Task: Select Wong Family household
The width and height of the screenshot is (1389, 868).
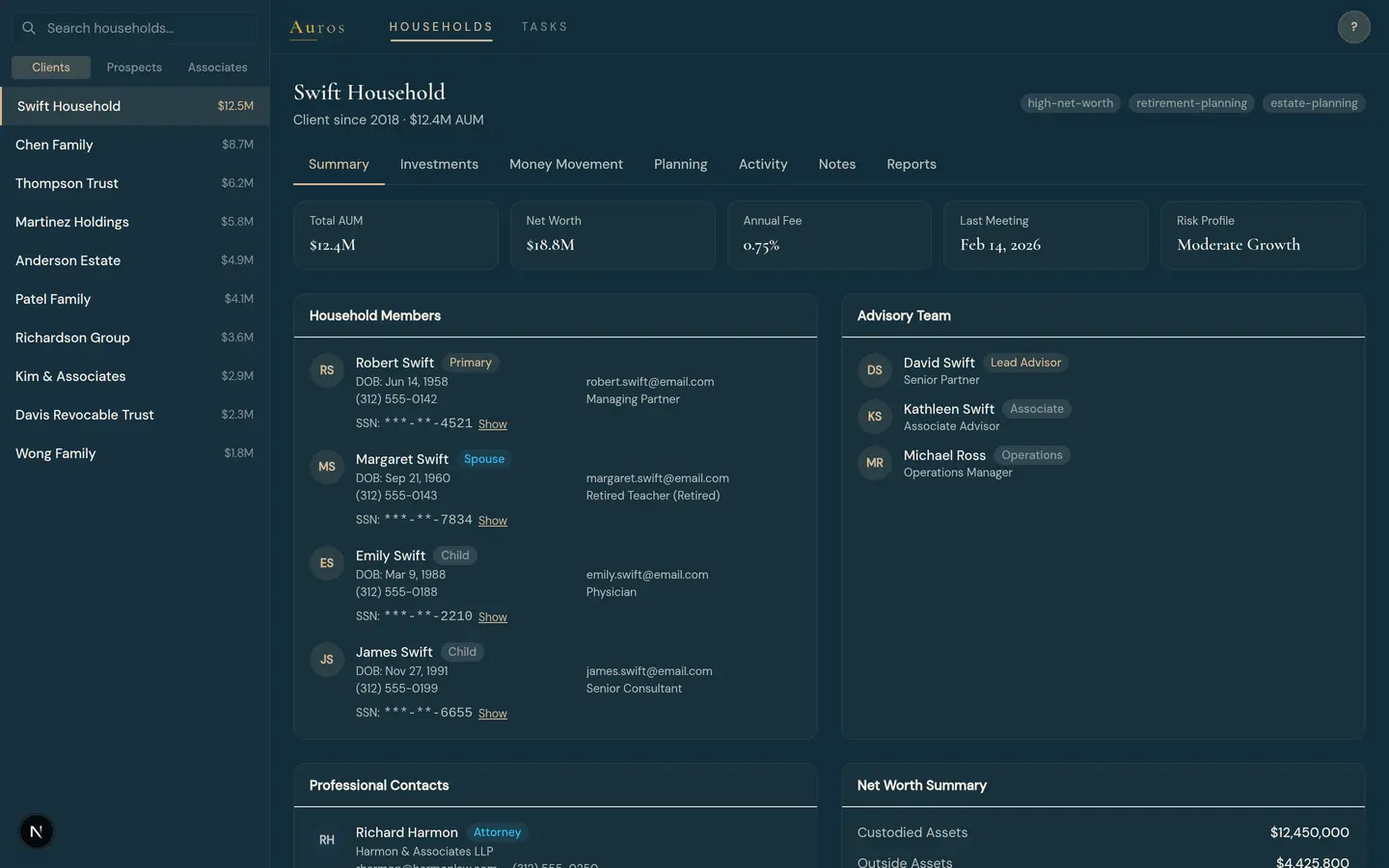Action: [x=135, y=453]
